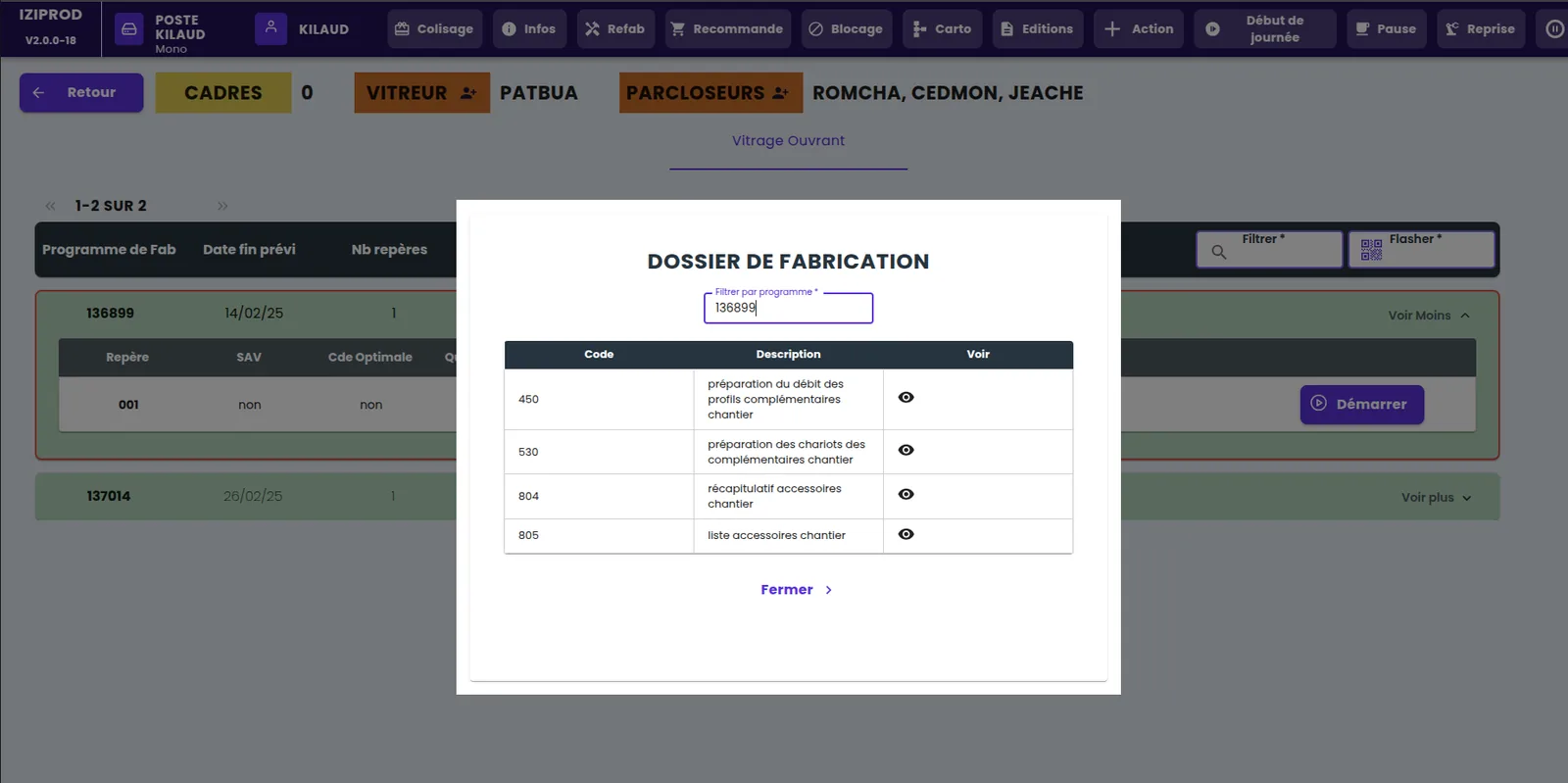
Task: Open the Editions toolbar item
Action: [1037, 29]
